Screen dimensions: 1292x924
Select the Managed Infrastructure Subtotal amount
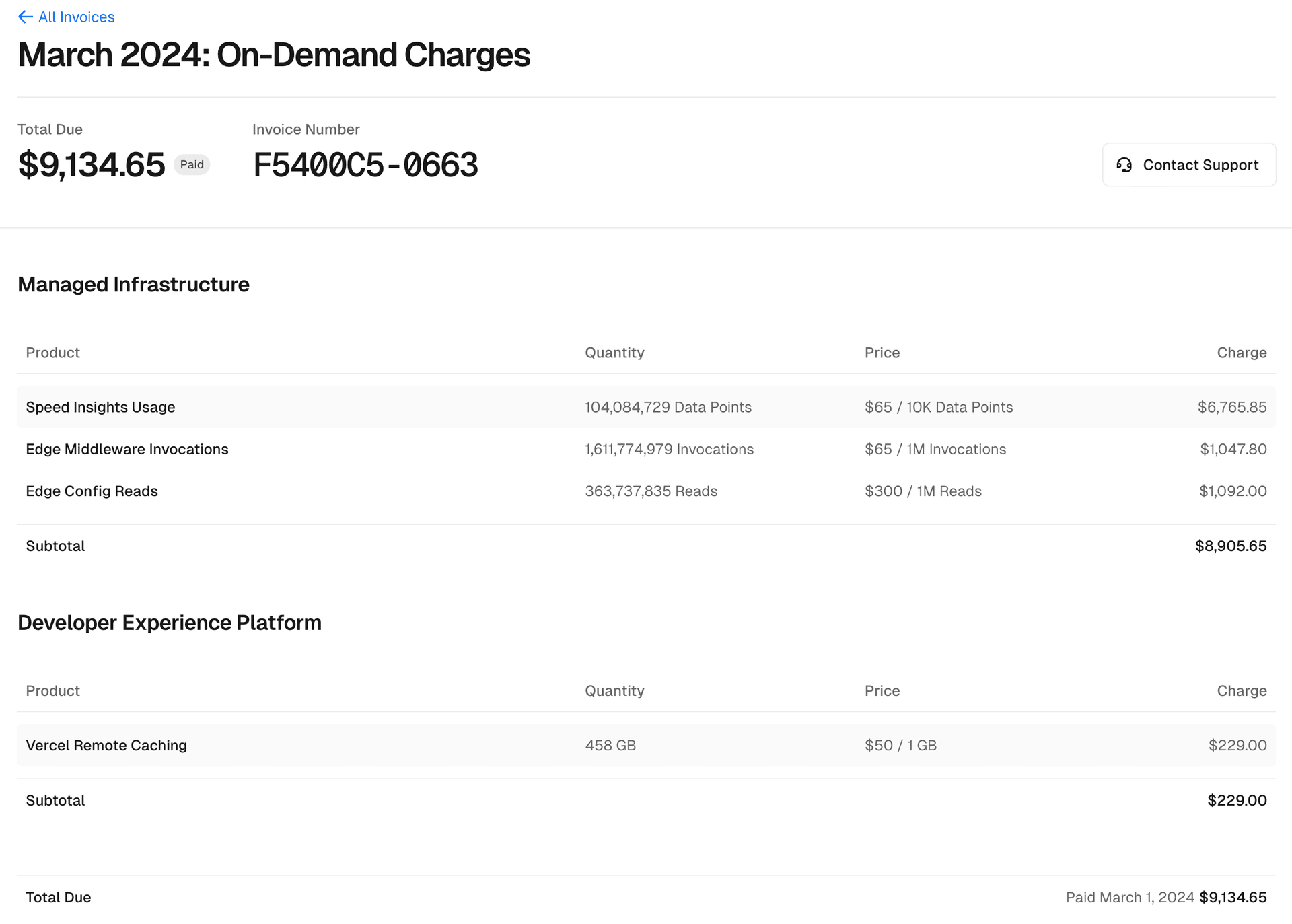(1230, 546)
